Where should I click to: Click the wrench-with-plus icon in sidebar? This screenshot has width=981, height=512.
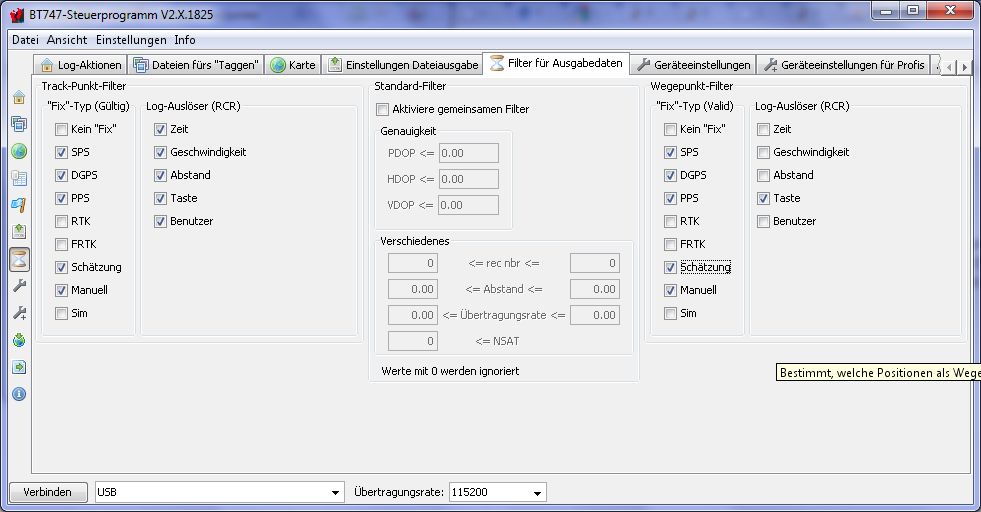click(x=19, y=313)
